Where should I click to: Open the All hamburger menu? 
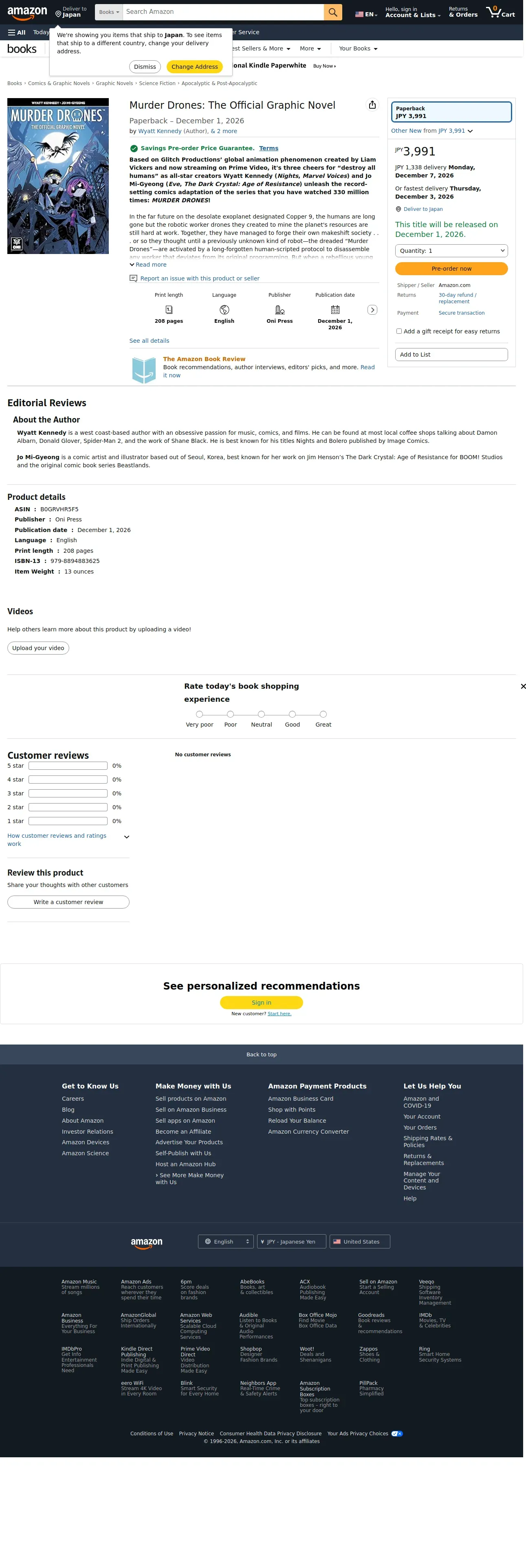[x=16, y=32]
